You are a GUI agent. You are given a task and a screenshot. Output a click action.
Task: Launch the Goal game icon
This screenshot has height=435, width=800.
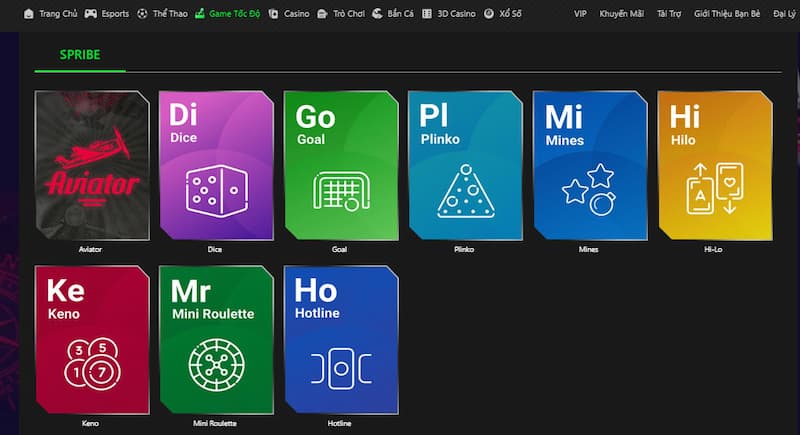click(341, 166)
